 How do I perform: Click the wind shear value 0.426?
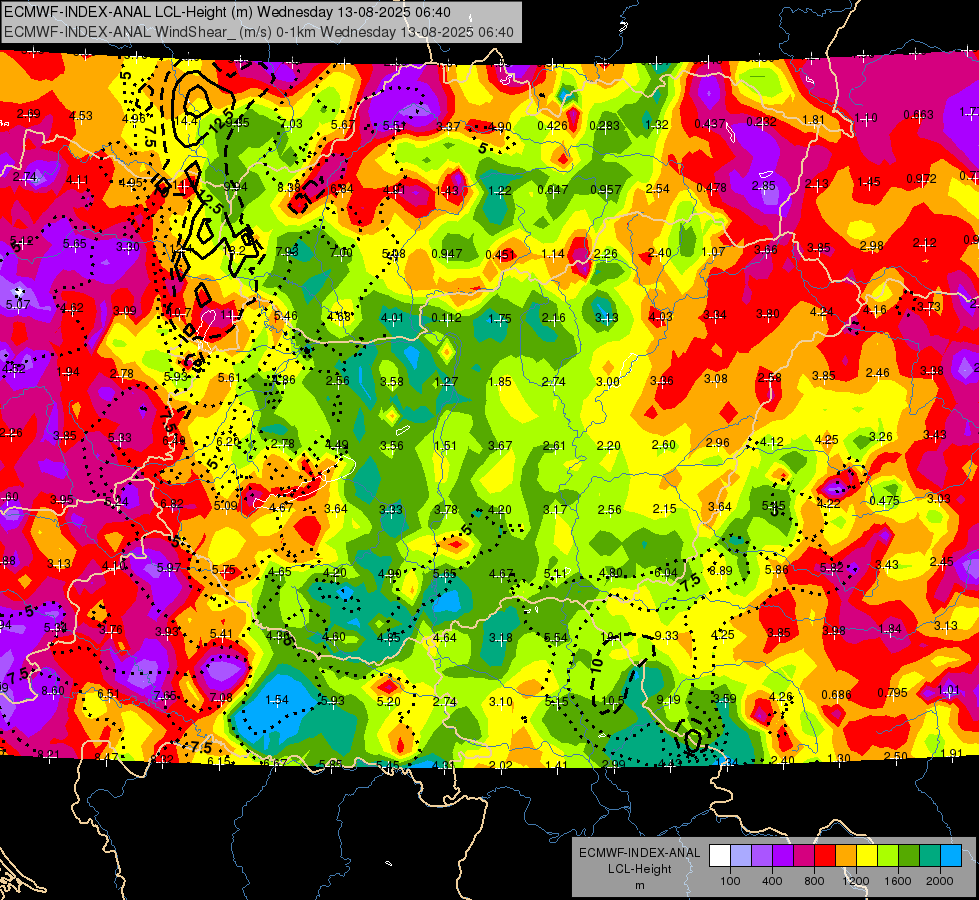tap(553, 126)
